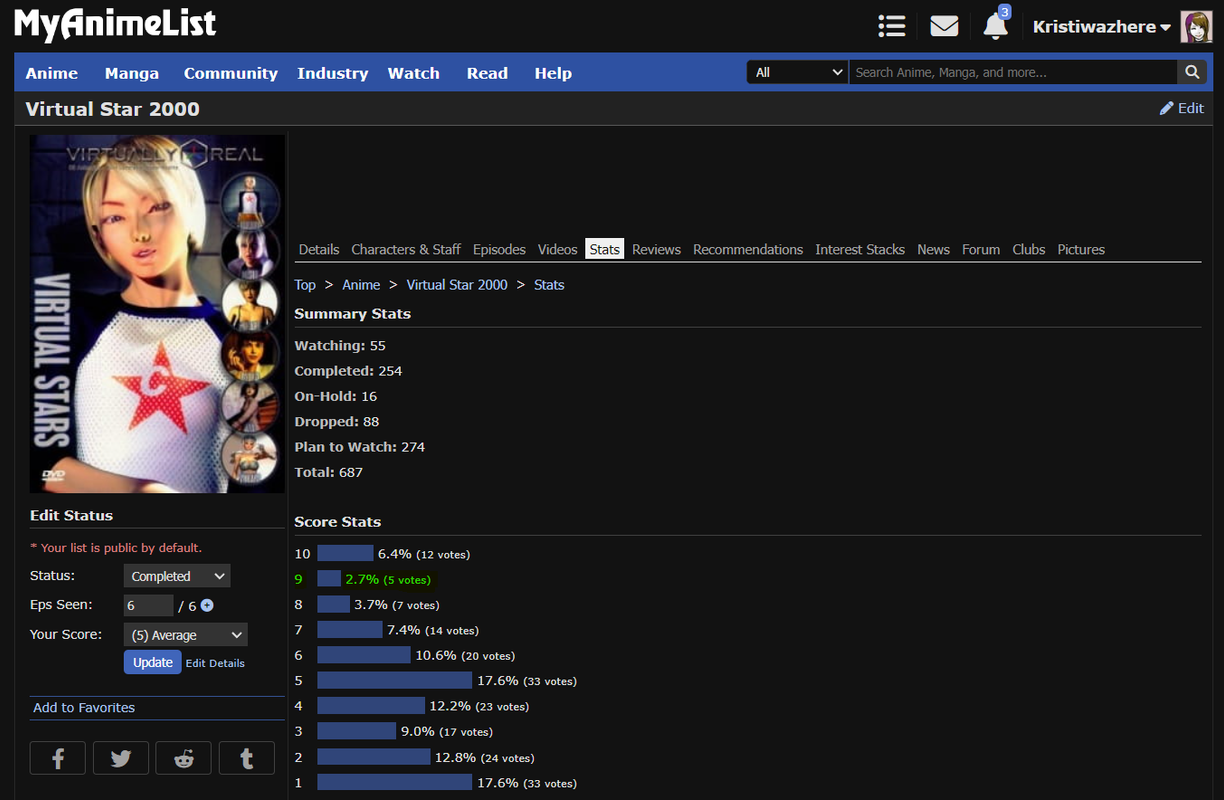The image size is (1224, 800).
Task: Click the 12.8% (24 votes) text
Action: [484, 757]
